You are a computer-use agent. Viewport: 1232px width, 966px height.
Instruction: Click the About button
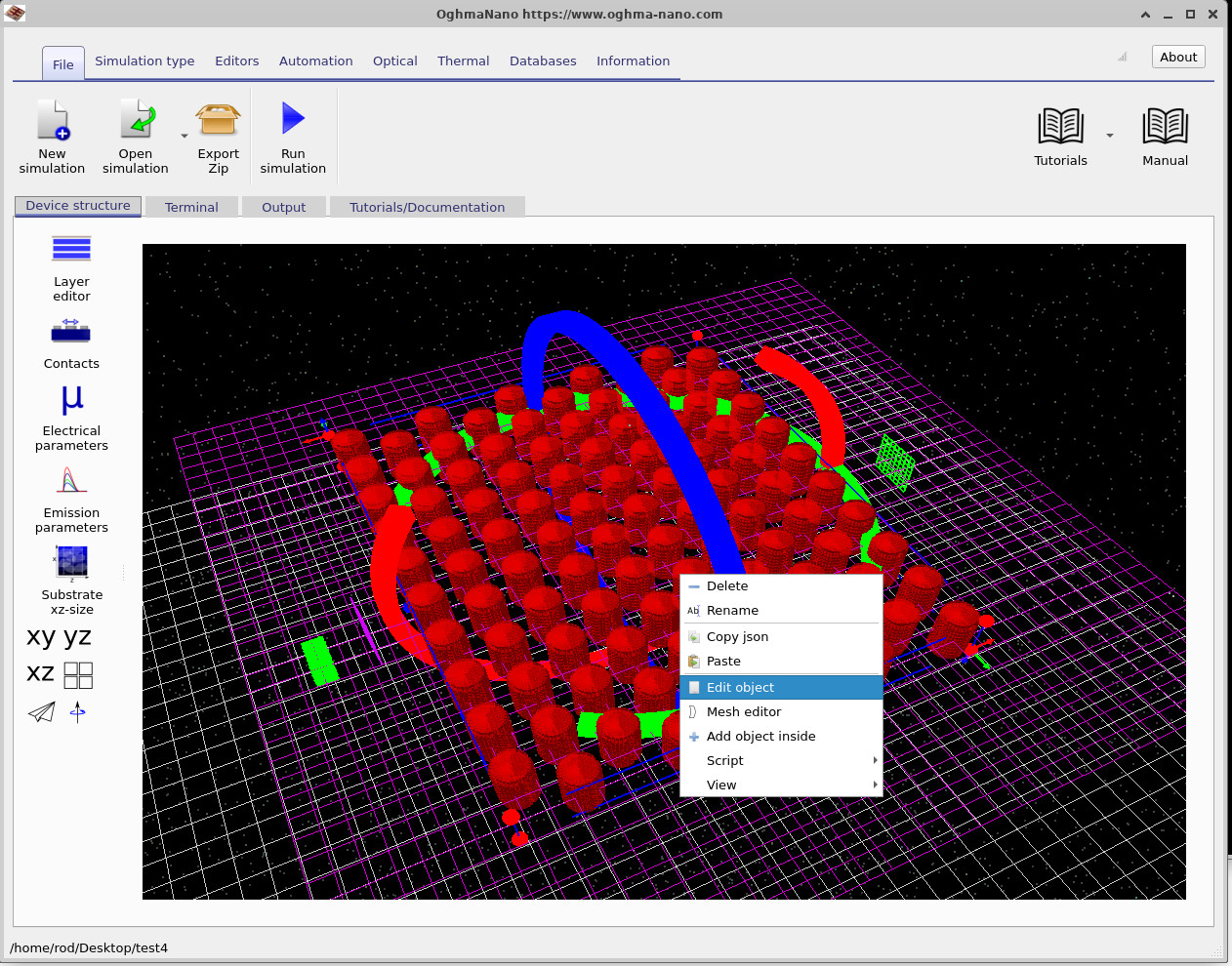(x=1178, y=57)
